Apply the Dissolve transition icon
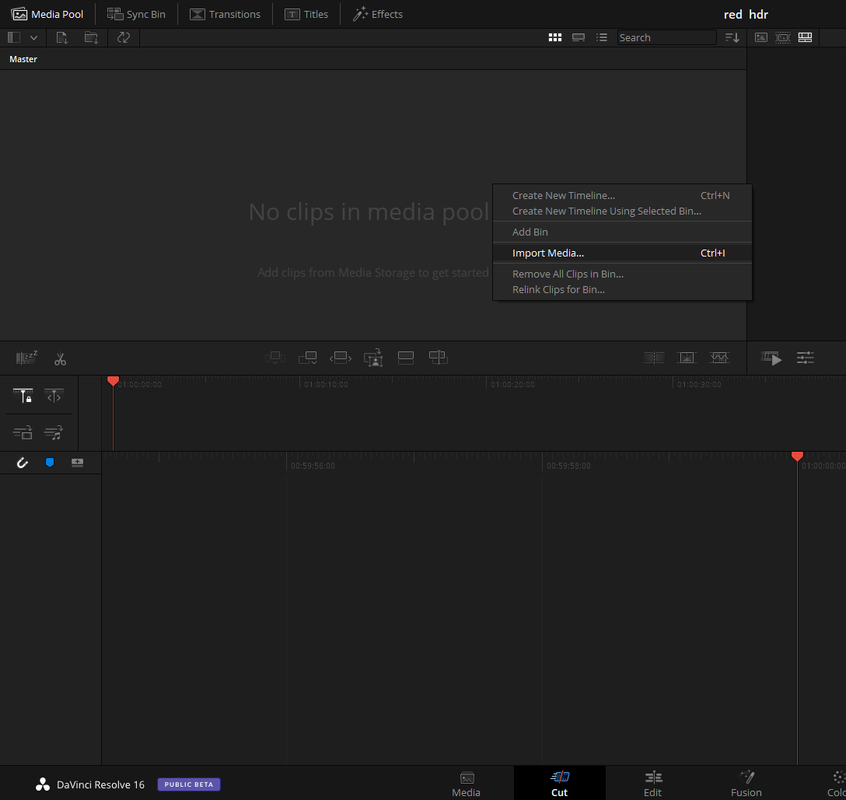The image size is (846, 800). point(686,358)
